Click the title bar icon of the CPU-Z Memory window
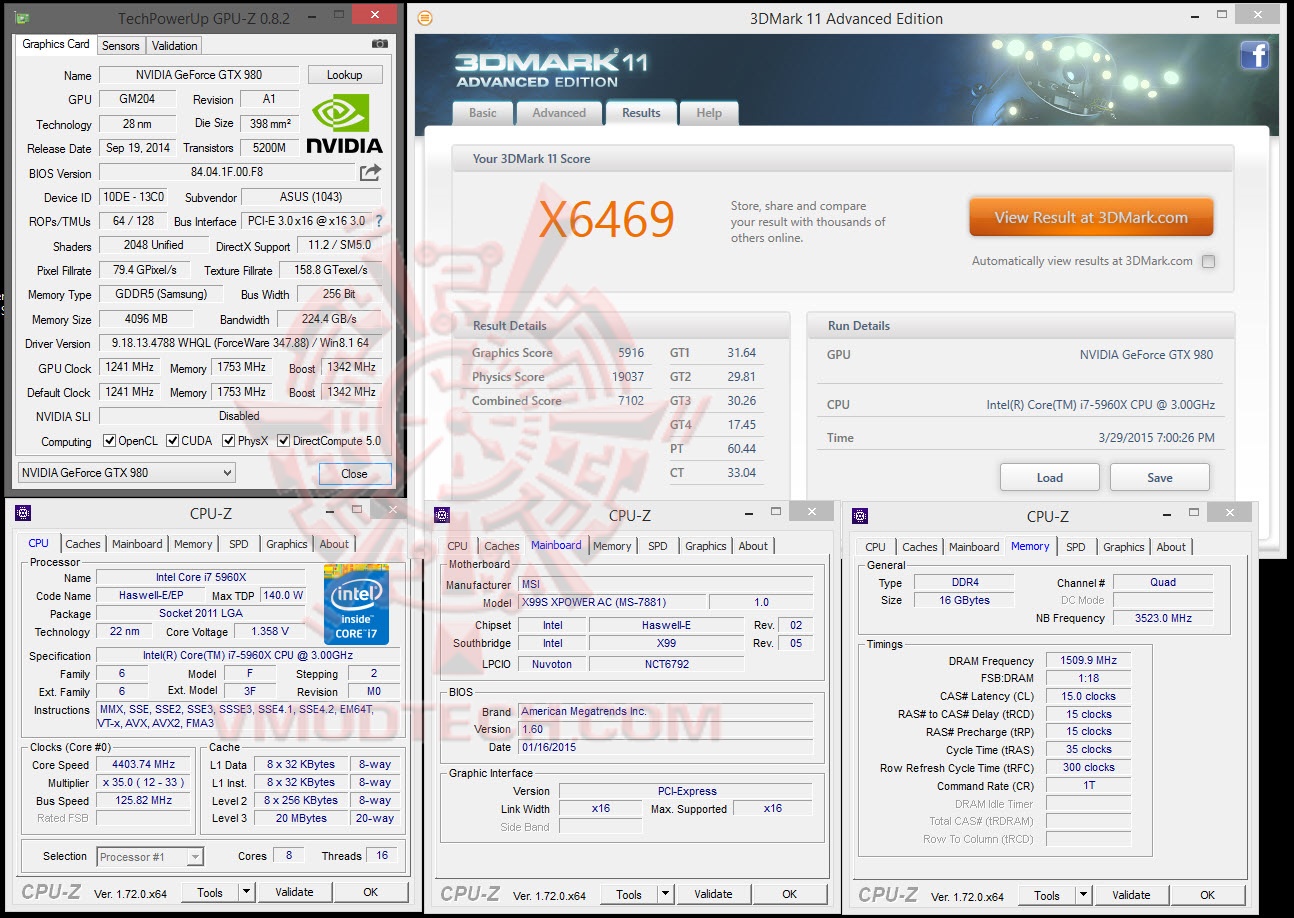 click(860, 516)
